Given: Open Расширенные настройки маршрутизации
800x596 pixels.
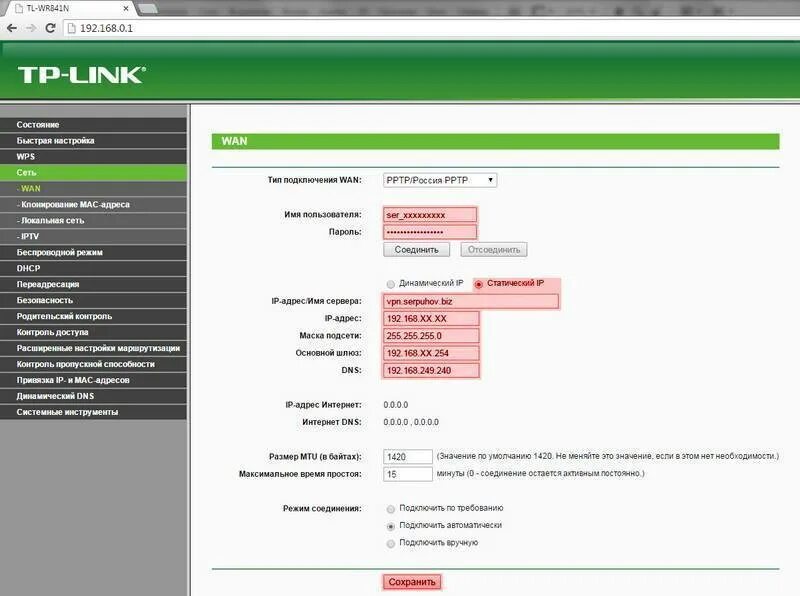Looking at the screenshot, I should pyautogui.click(x=93, y=348).
